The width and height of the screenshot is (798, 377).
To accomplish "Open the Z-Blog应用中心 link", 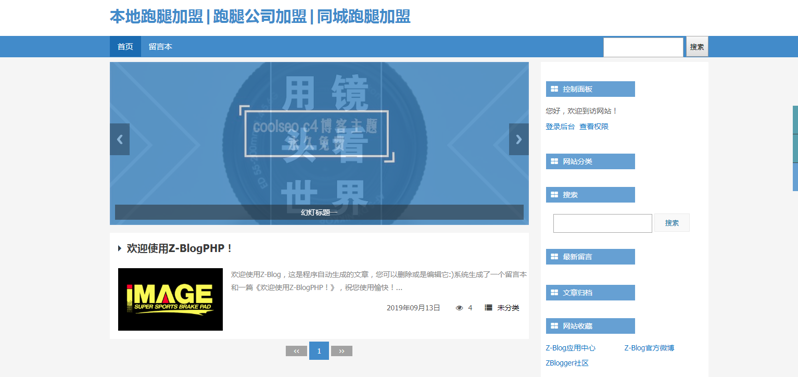I will pos(571,349).
